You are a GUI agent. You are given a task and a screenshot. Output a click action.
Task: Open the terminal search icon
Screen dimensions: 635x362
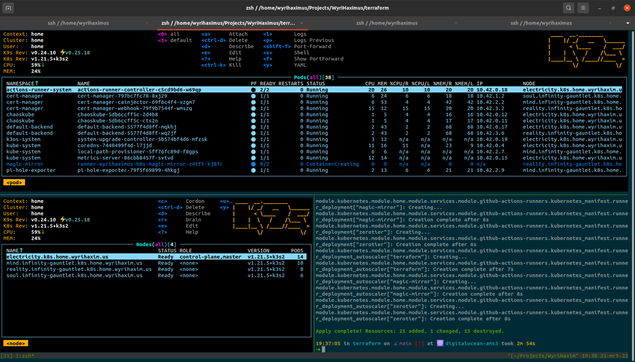tap(568, 8)
